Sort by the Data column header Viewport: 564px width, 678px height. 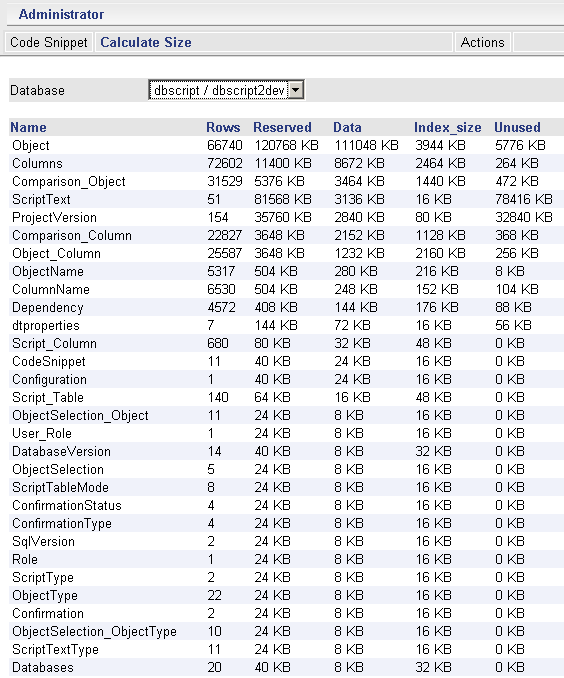(347, 127)
